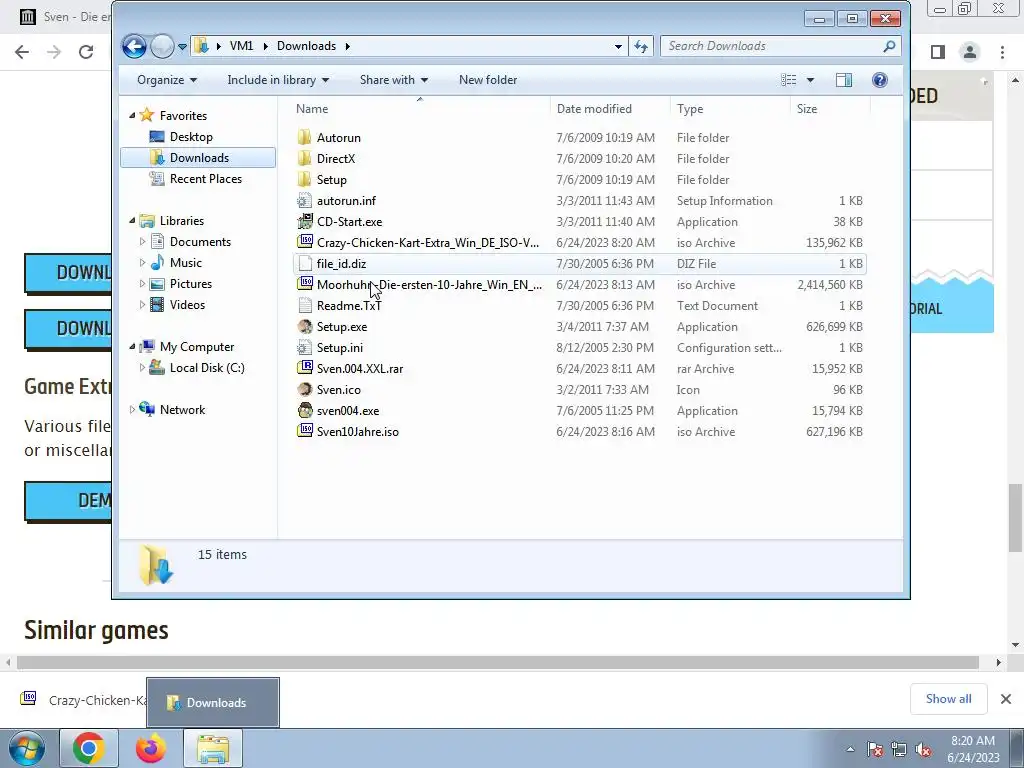Collapse the Favorites group

[133, 116]
